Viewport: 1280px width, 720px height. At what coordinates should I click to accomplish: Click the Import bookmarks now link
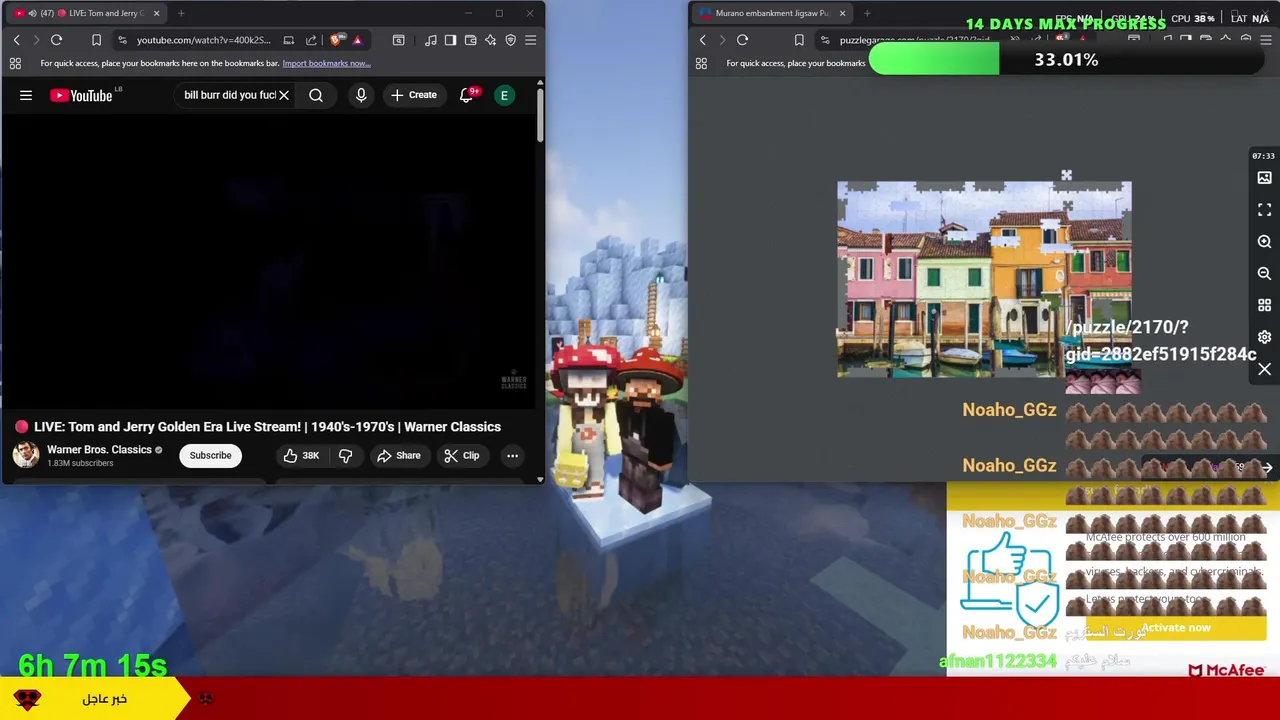(326, 63)
